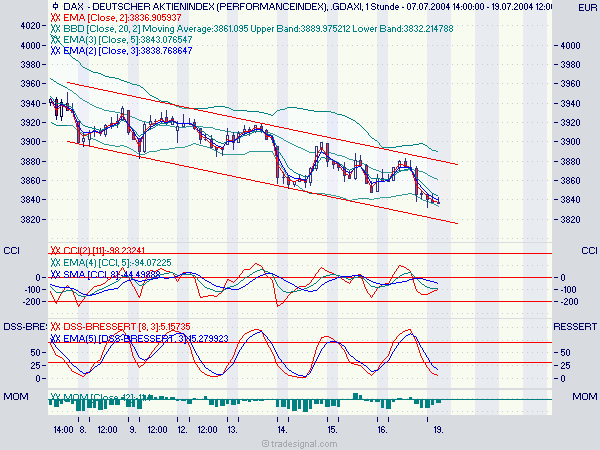Click the candlestick icon before the DAX title
The height and width of the screenshot is (450, 600).
55,6
